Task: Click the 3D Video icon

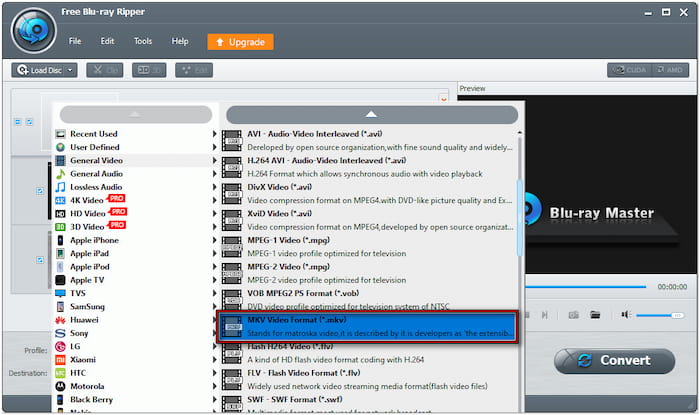Action: (60, 227)
